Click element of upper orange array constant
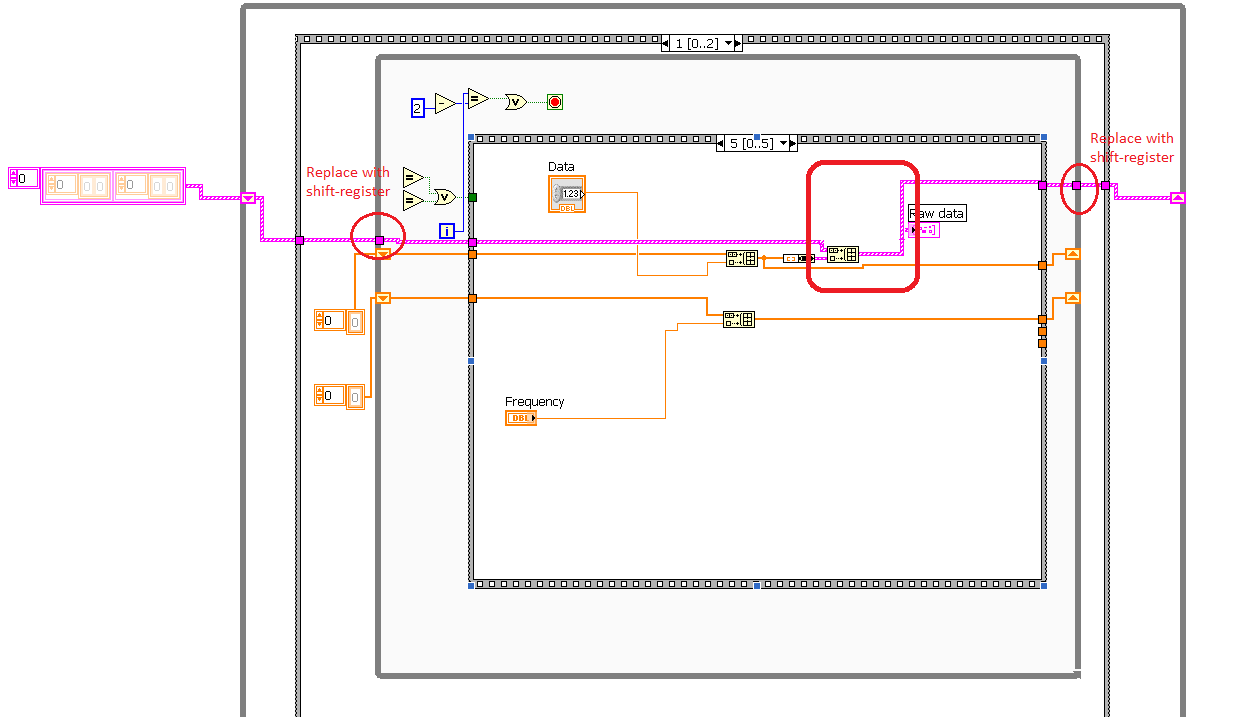The width and height of the screenshot is (1253, 717). [x=355, y=321]
